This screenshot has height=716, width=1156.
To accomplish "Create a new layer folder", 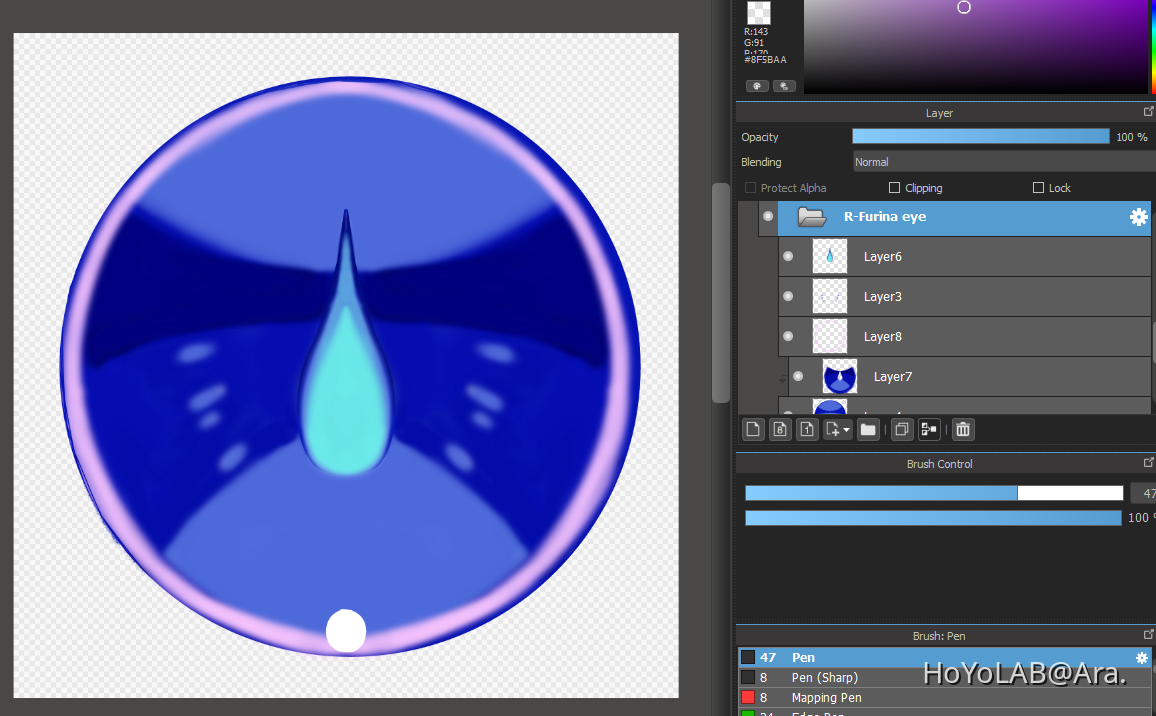I will click(x=868, y=429).
